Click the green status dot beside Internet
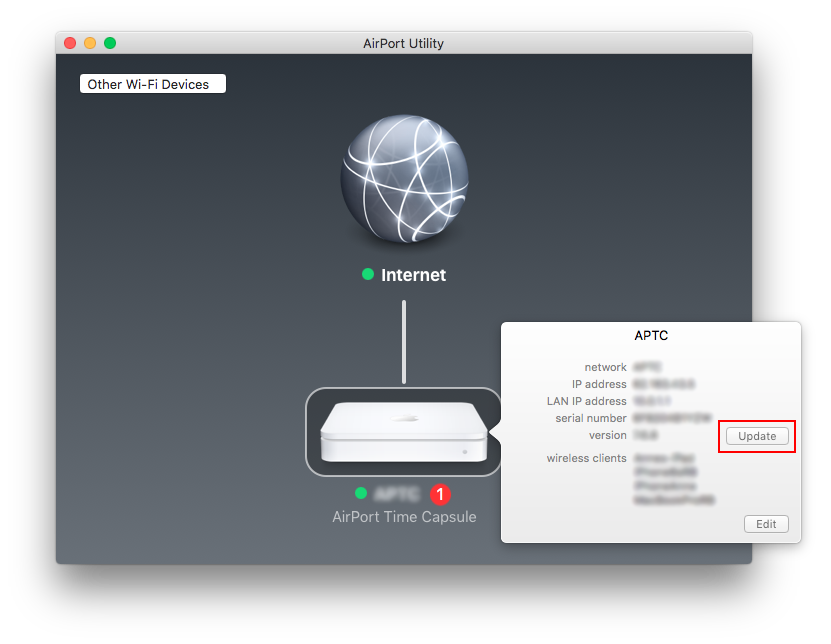This screenshot has height=644, width=831. [368, 274]
